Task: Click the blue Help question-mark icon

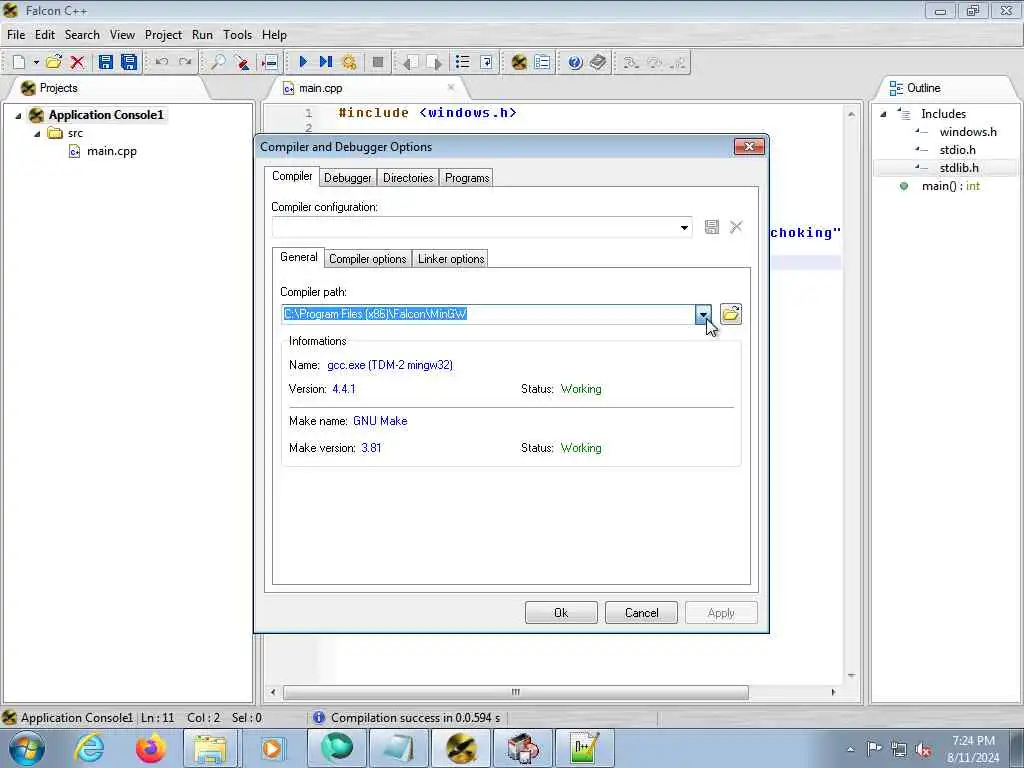Action: click(x=575, y=62)
